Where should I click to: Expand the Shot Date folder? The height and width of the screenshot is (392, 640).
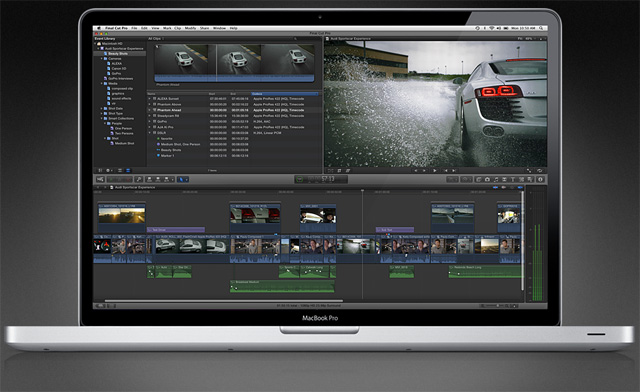pyautogui.click(x=102, y=108)
